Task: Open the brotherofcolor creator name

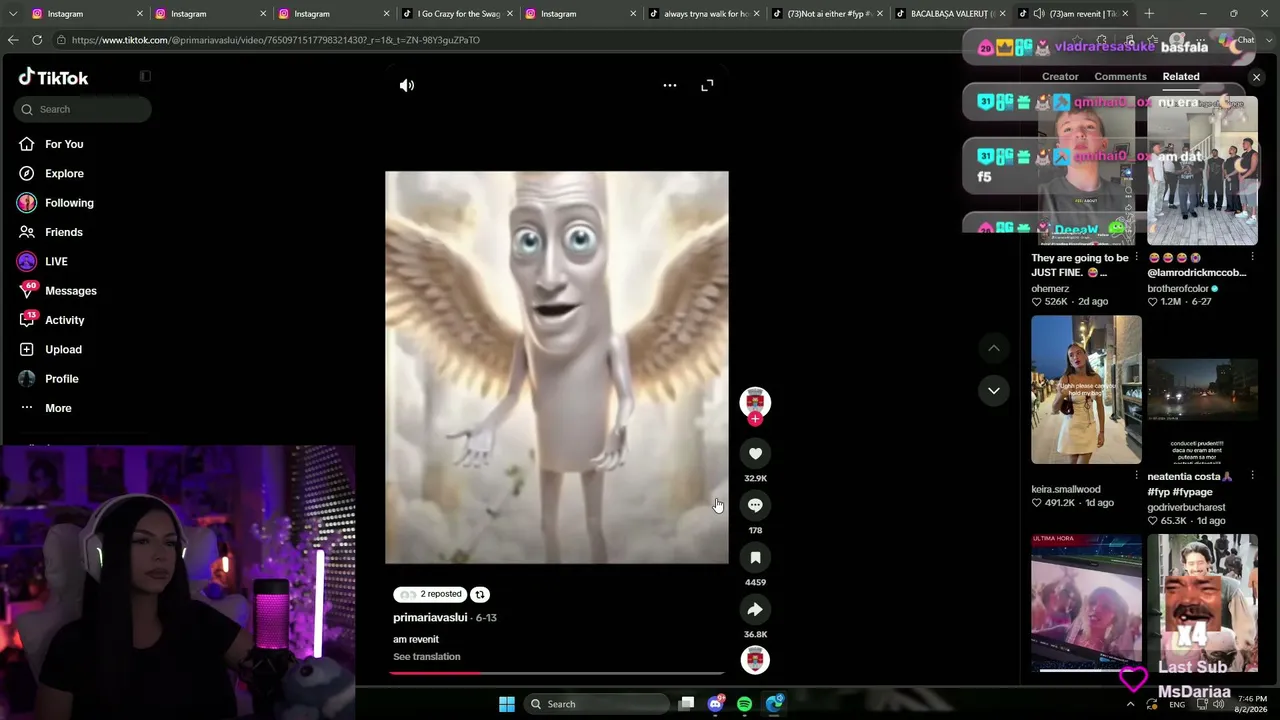Action: [x=1178, y=289]
